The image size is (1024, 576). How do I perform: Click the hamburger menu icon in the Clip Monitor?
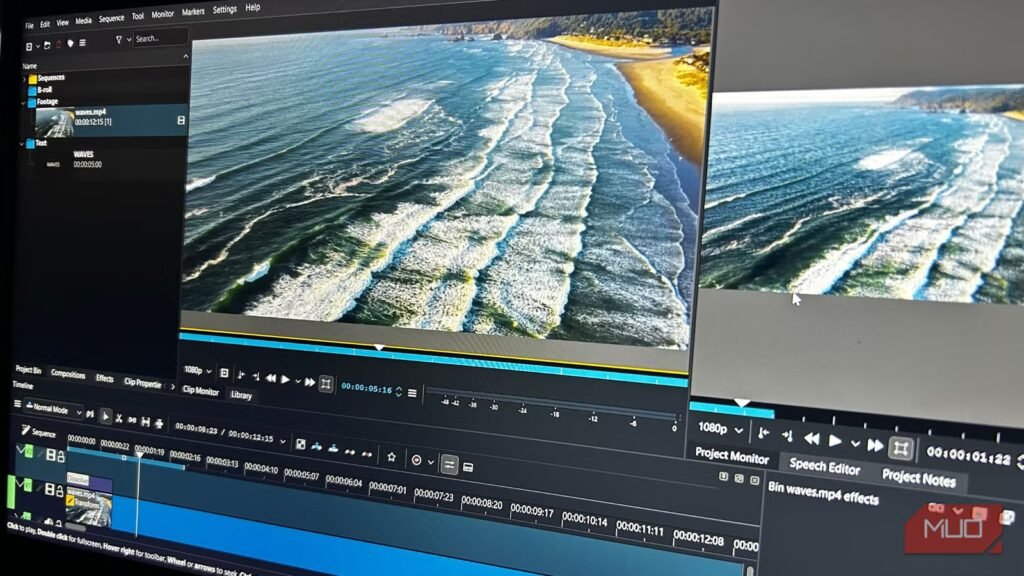412,392
